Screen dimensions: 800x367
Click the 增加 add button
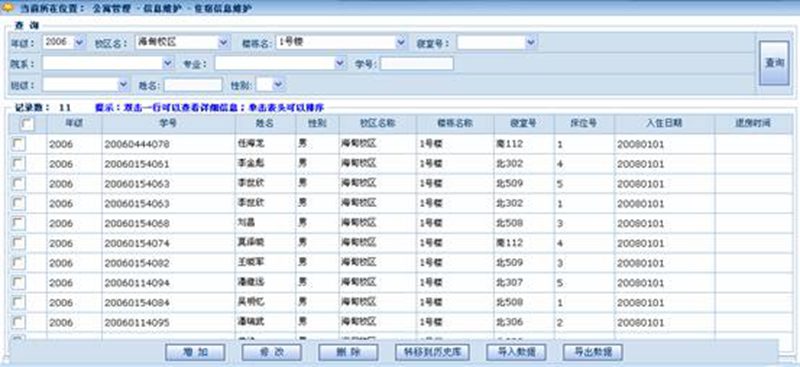[x=195, y=352]
